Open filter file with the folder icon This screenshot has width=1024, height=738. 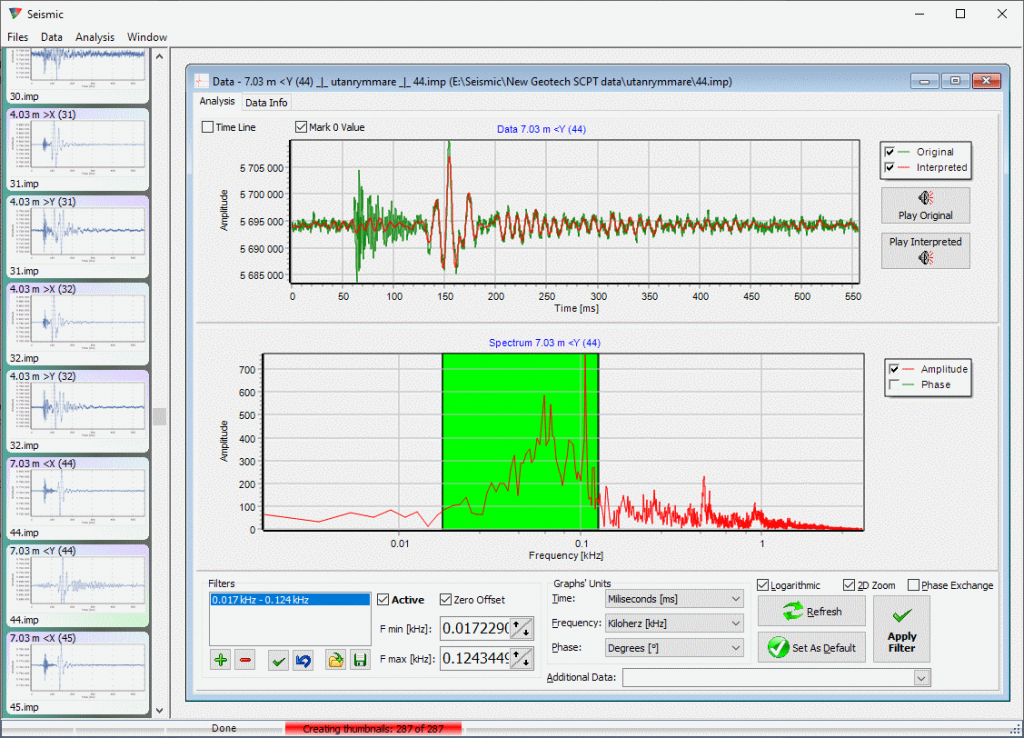(x=336, y=660)
